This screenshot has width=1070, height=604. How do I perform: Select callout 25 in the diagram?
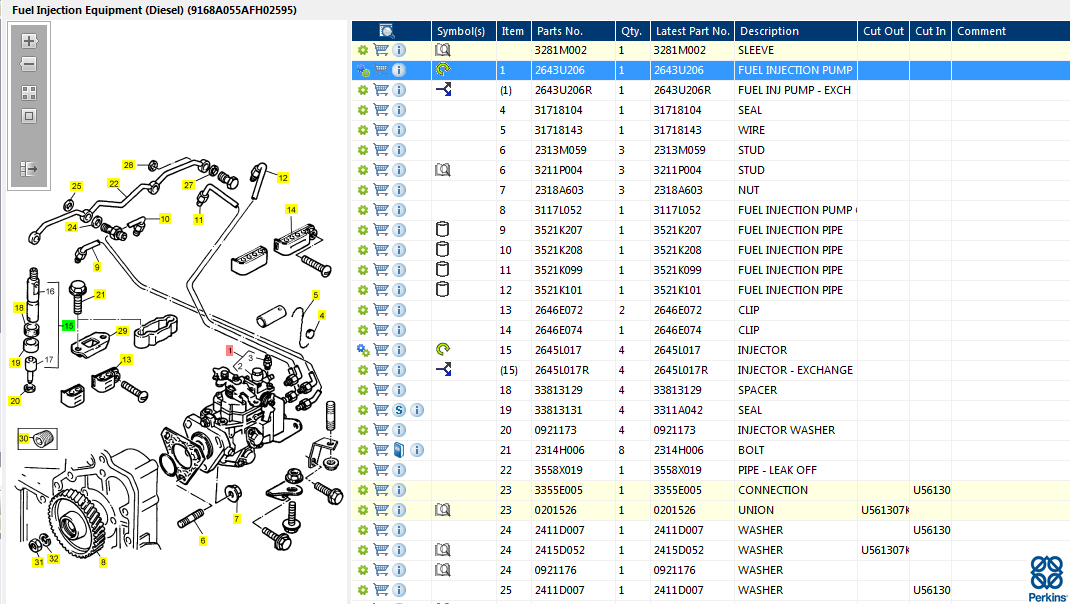(76, 186)
